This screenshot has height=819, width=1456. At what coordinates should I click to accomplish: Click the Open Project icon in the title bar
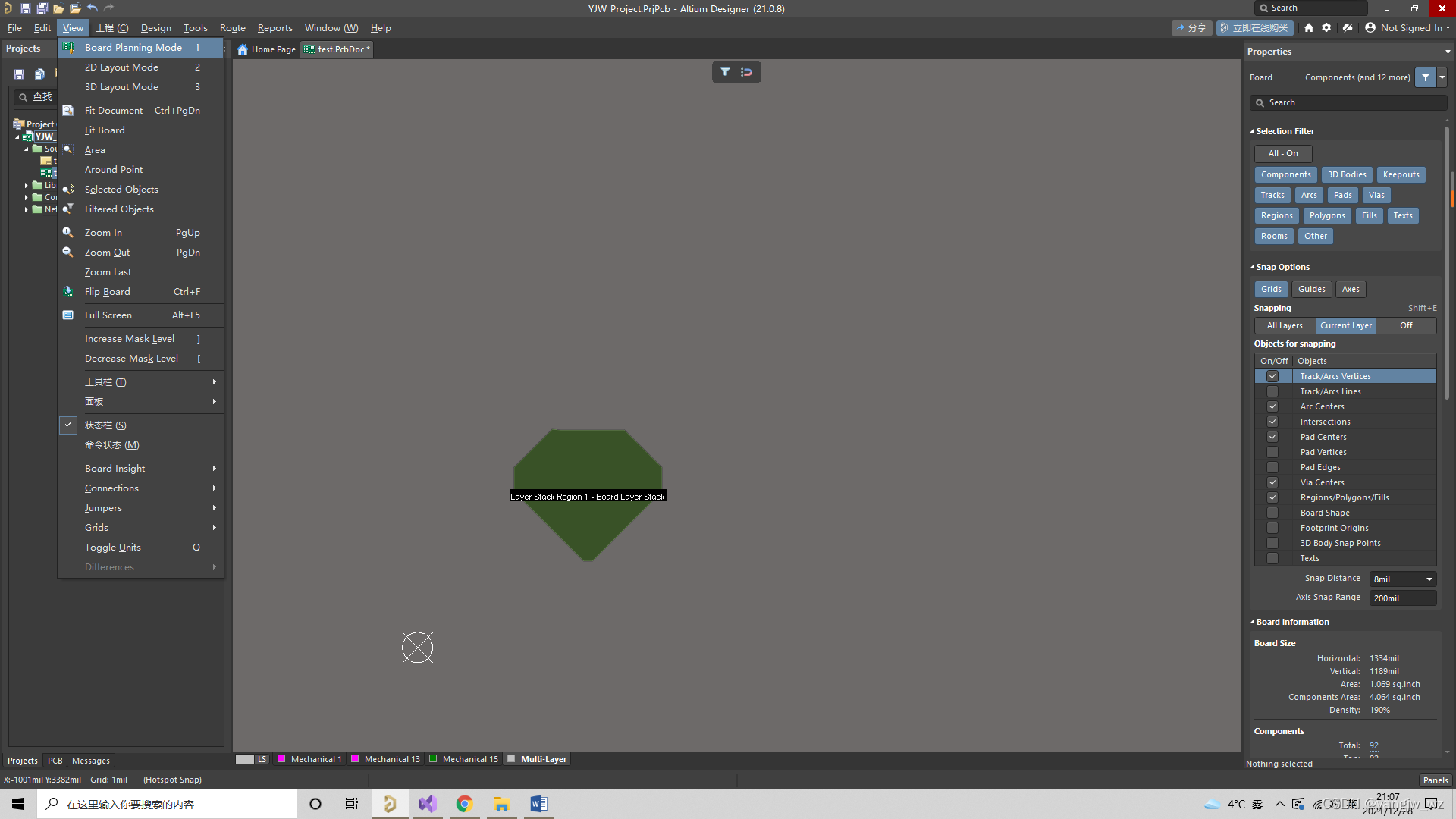click(75, 8)
